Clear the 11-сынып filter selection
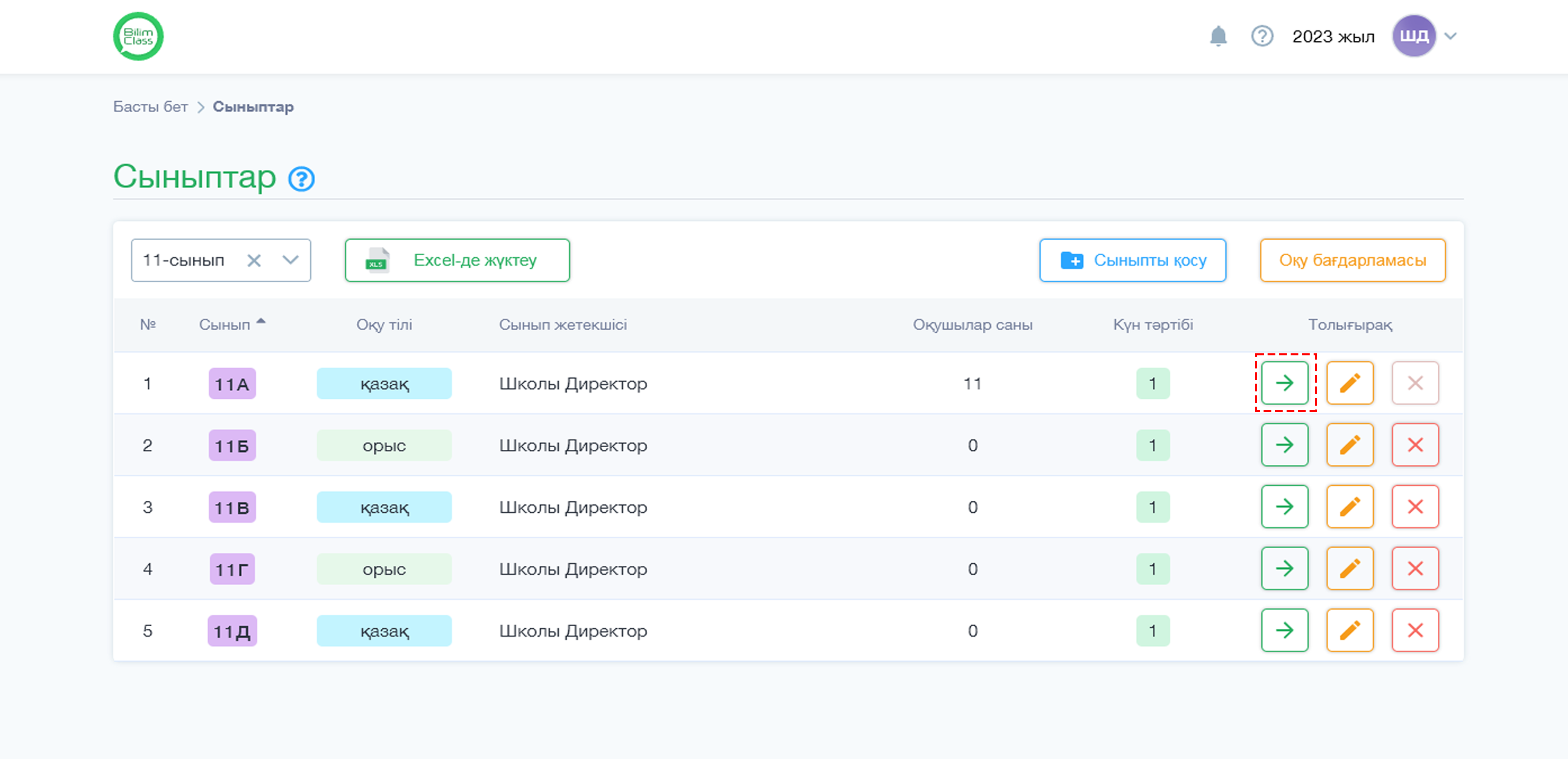Image resolution: width=1568 pixels, height=759 pixels. coord(254,261)
